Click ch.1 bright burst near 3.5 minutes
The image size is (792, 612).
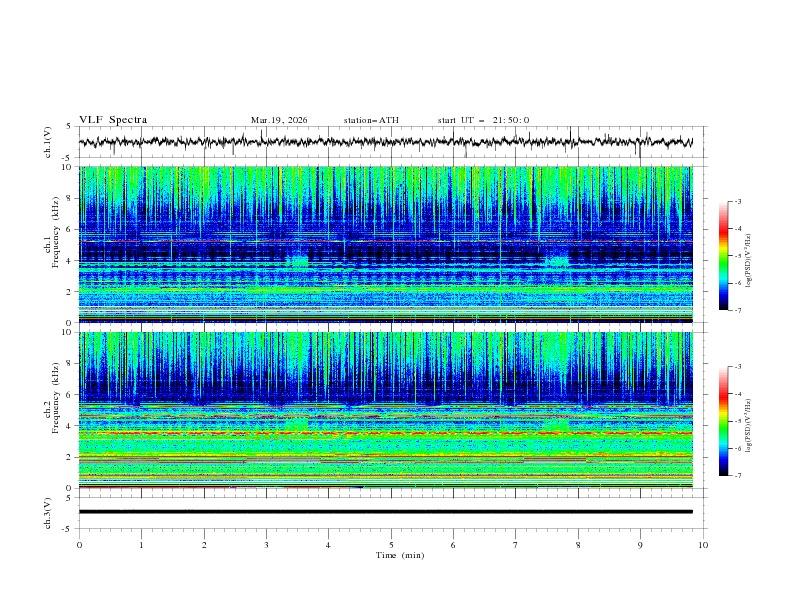click(297, 259)
